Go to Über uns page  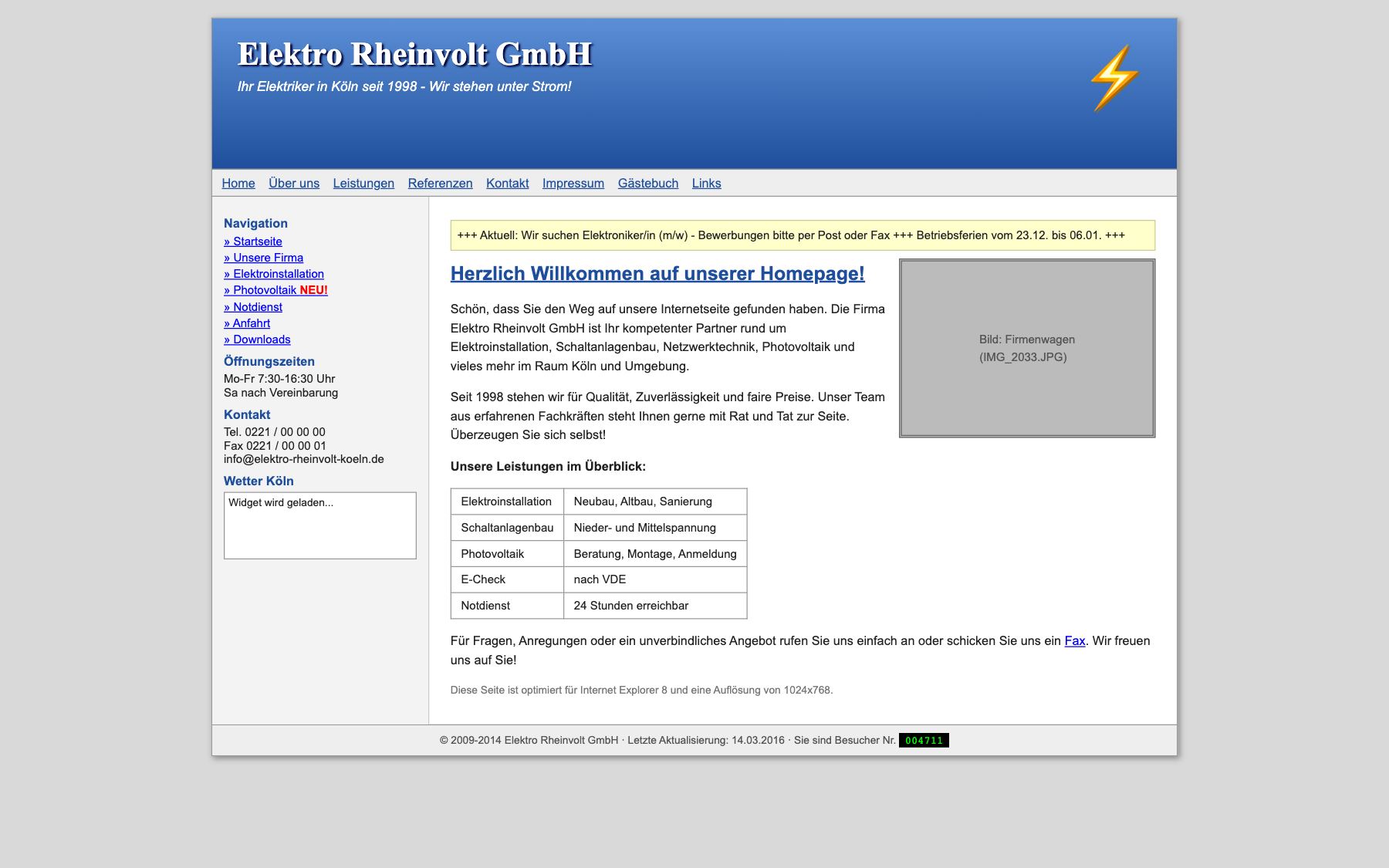coord(294,183)
